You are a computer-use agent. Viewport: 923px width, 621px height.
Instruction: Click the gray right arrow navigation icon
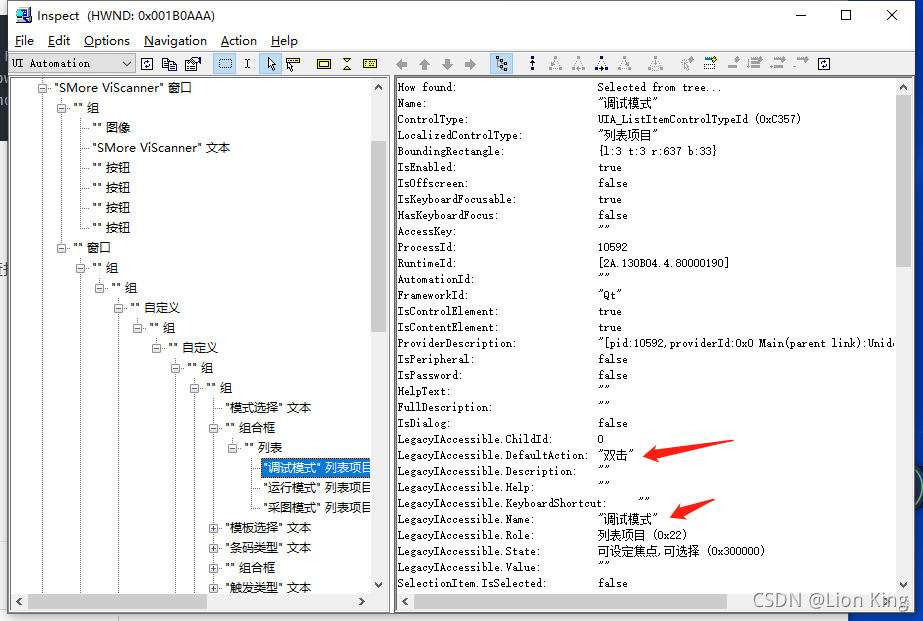tap(470, 64)
